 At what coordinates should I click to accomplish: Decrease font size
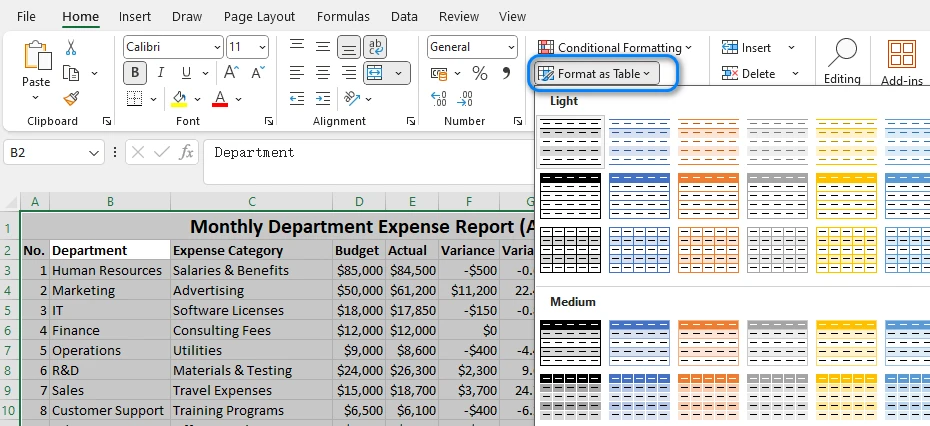tap(258, 72)
